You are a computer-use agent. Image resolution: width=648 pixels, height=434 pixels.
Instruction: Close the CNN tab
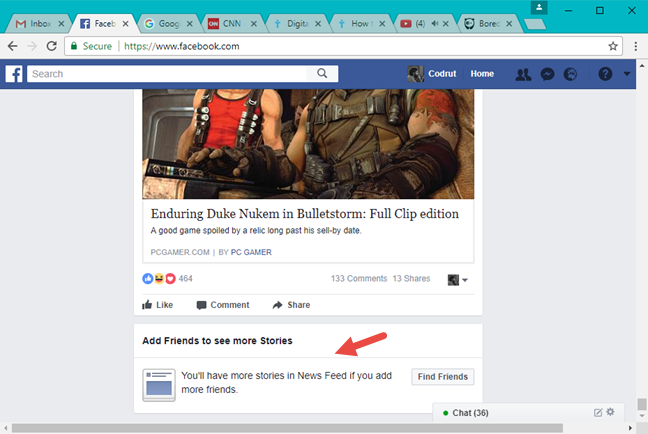254,24
